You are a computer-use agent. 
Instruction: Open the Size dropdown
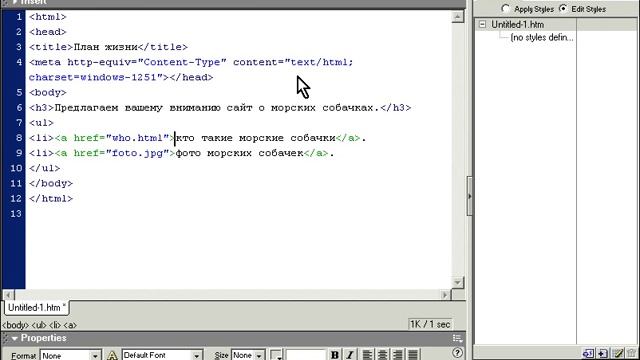pyautogui.click(x=259, y=355)
